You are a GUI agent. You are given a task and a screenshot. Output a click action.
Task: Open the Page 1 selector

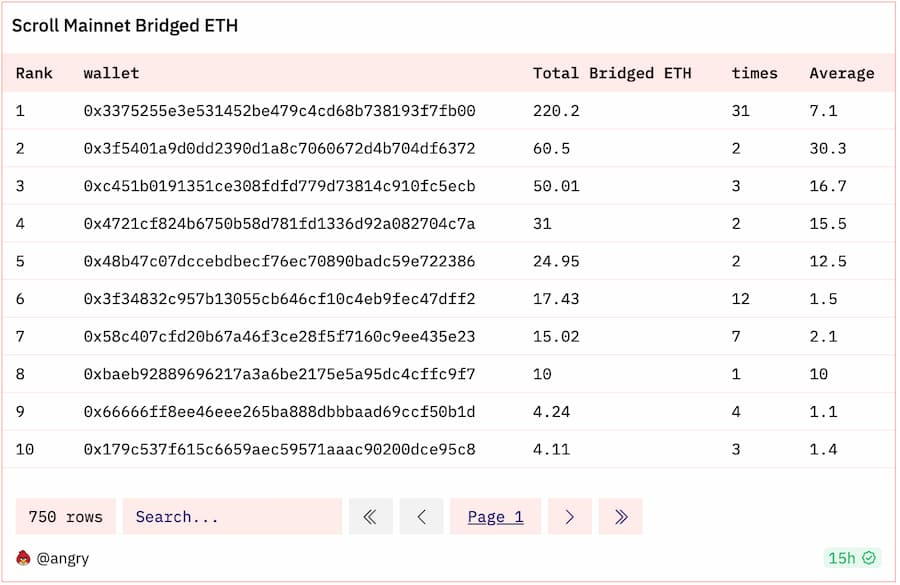pos(495,517)
